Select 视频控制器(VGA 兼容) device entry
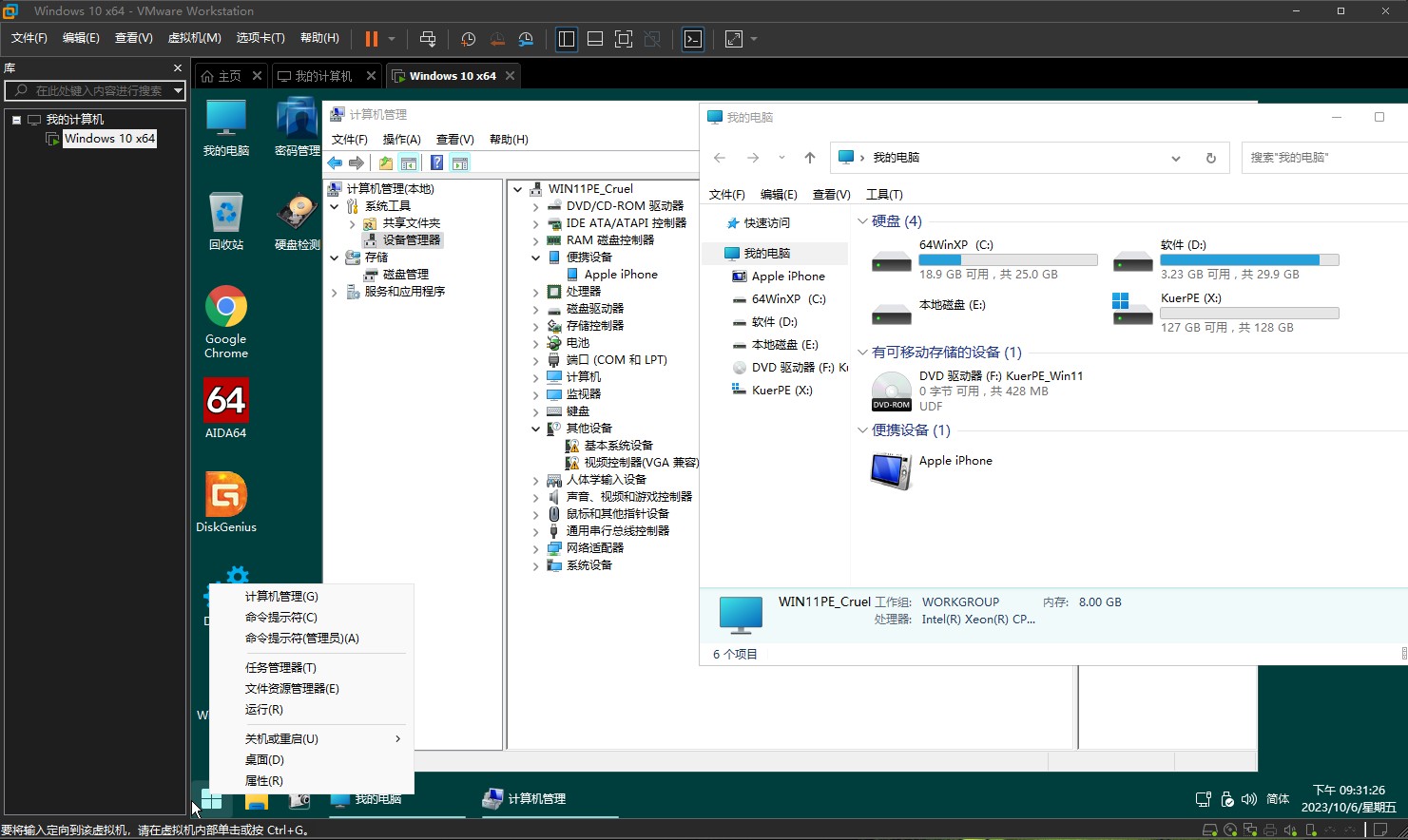1408x840 pixels. 641,463
